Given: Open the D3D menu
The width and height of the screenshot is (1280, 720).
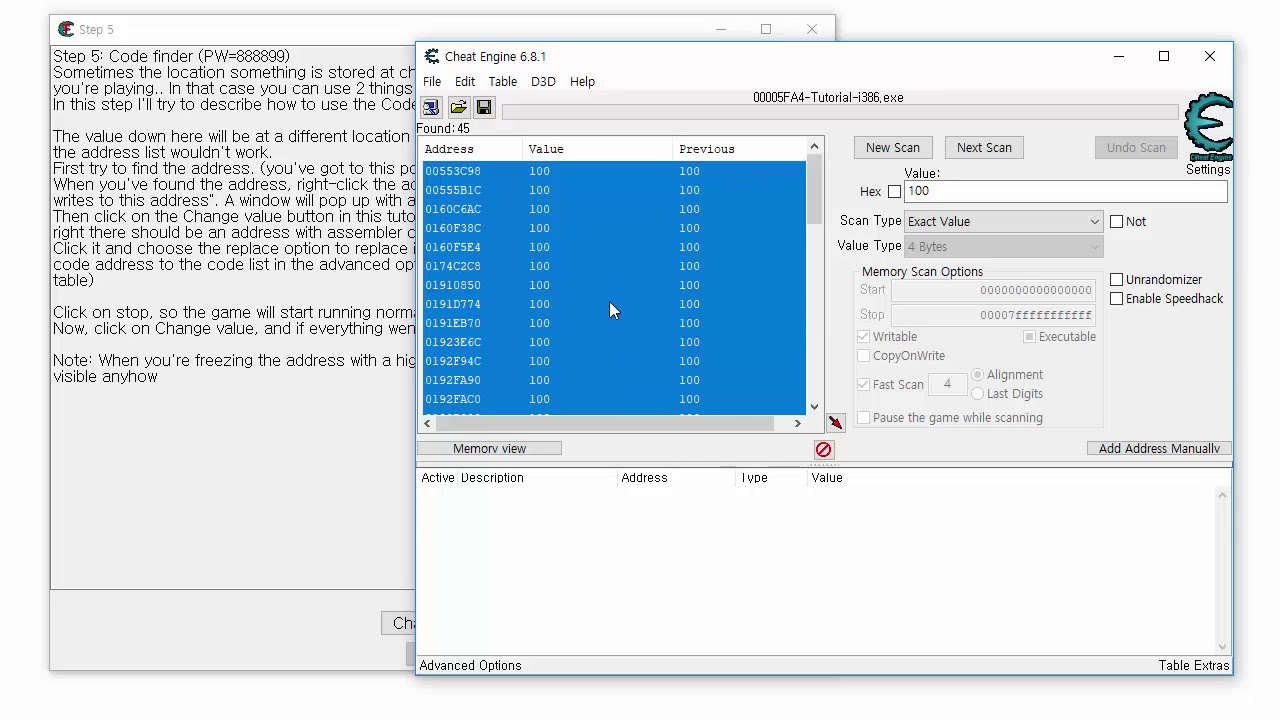Looking at the screenshot, I should point(543,82).
